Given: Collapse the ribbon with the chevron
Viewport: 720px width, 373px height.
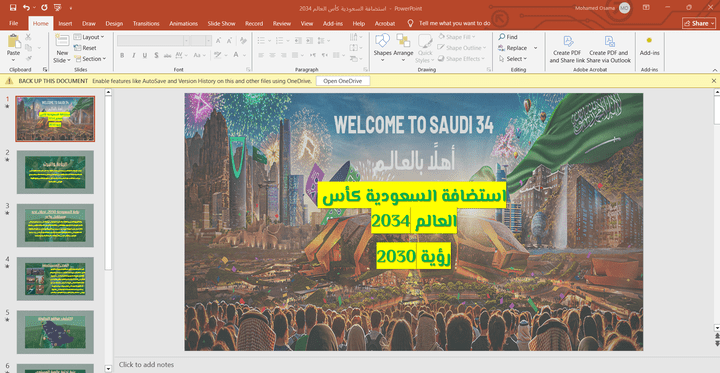Looking at the screenshot, I should [x=714, y=70].
